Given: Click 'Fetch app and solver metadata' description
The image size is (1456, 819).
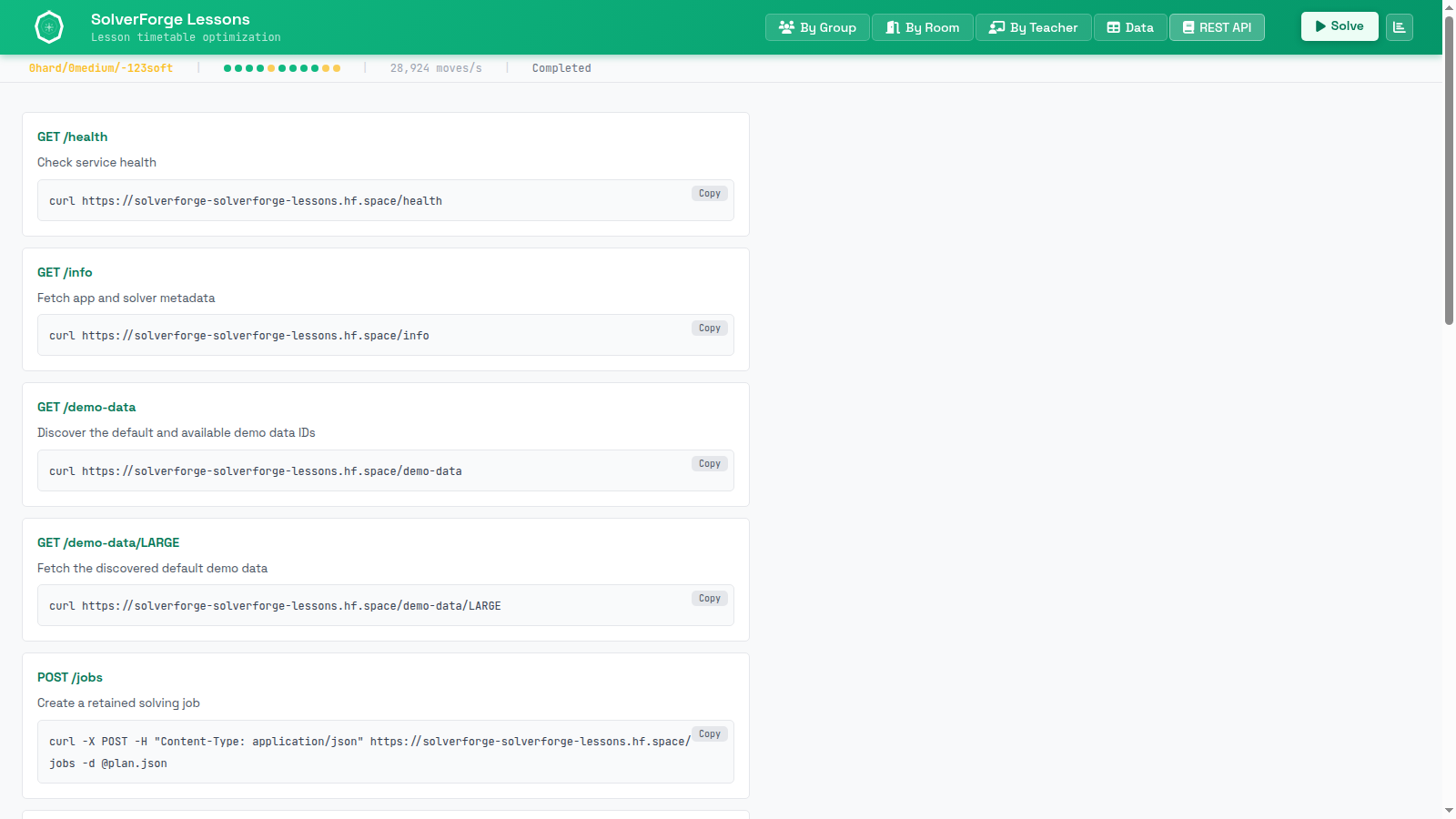Looking at the screenshot, I should (126, 298).
